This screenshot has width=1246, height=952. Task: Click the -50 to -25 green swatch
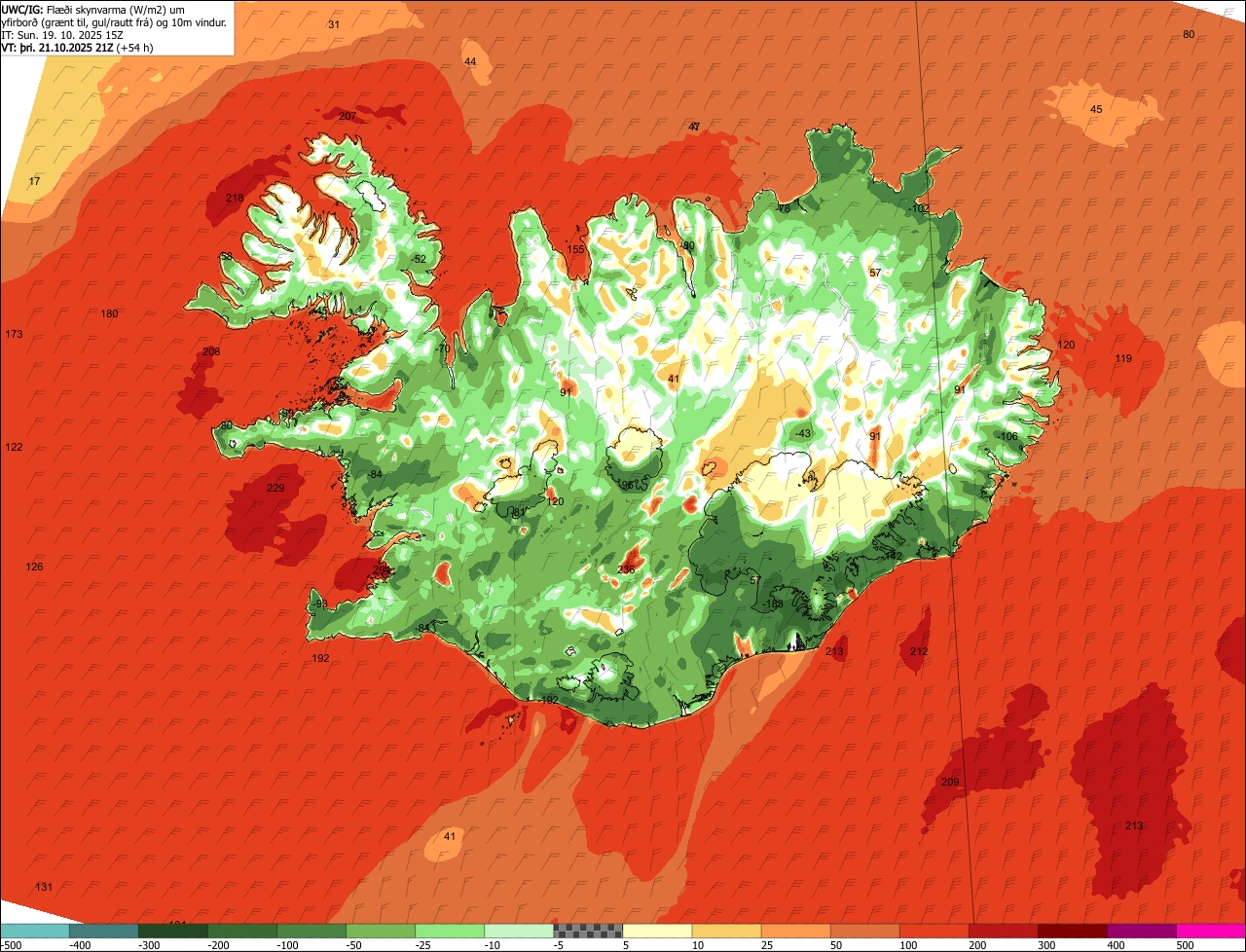pyautogui.click(x=381, y=931)
